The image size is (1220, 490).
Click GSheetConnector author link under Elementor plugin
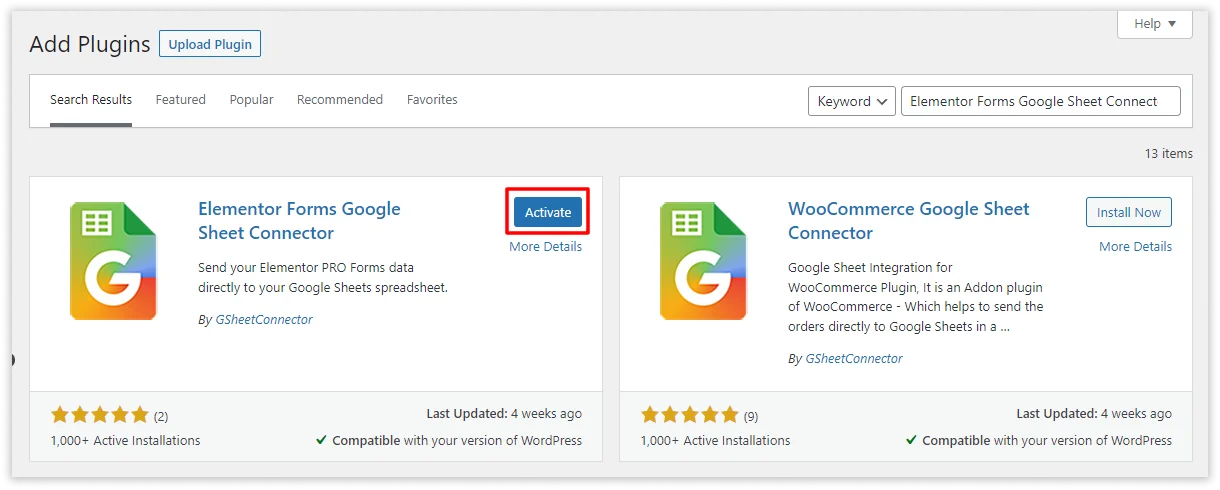pos(264,320)
